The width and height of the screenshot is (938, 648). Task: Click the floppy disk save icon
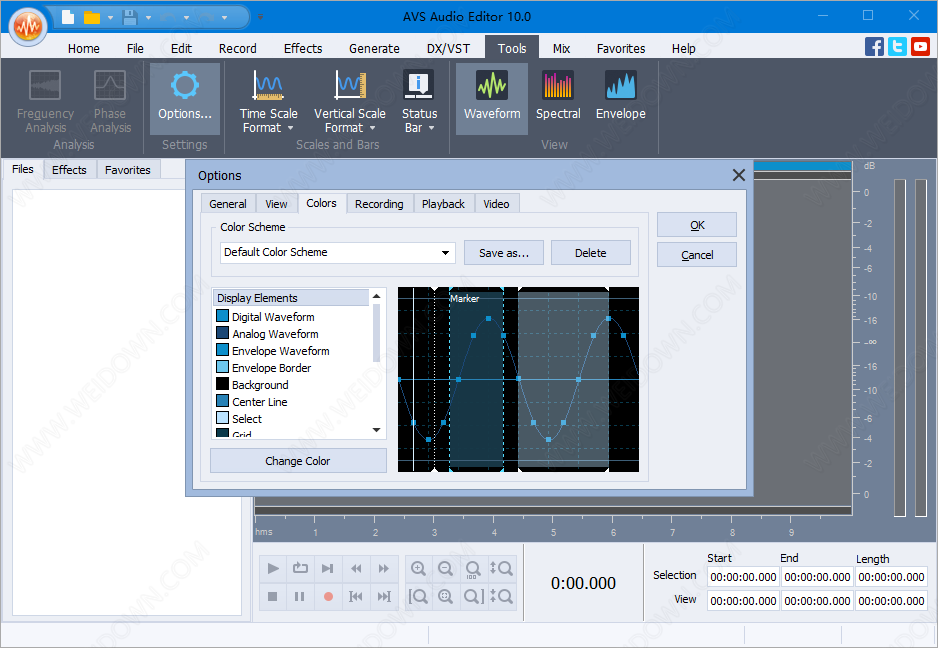(x=130, y=17)
